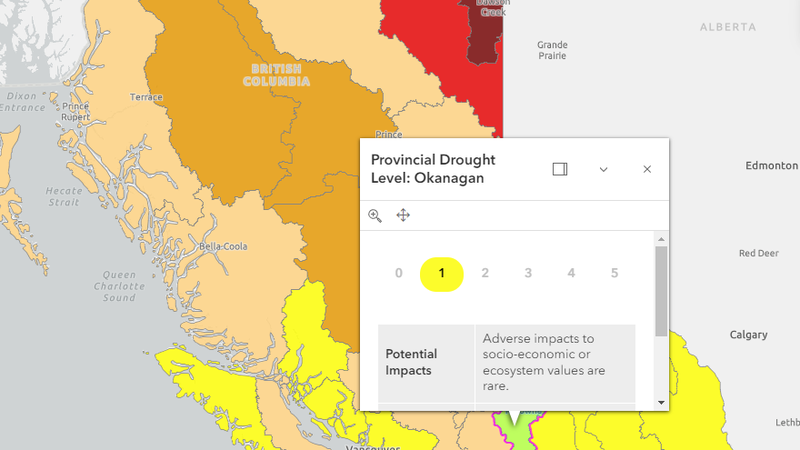This screenshot has height=450, width=800.
Task: Click the Prince Rupert map label
Action: (75, 112)
